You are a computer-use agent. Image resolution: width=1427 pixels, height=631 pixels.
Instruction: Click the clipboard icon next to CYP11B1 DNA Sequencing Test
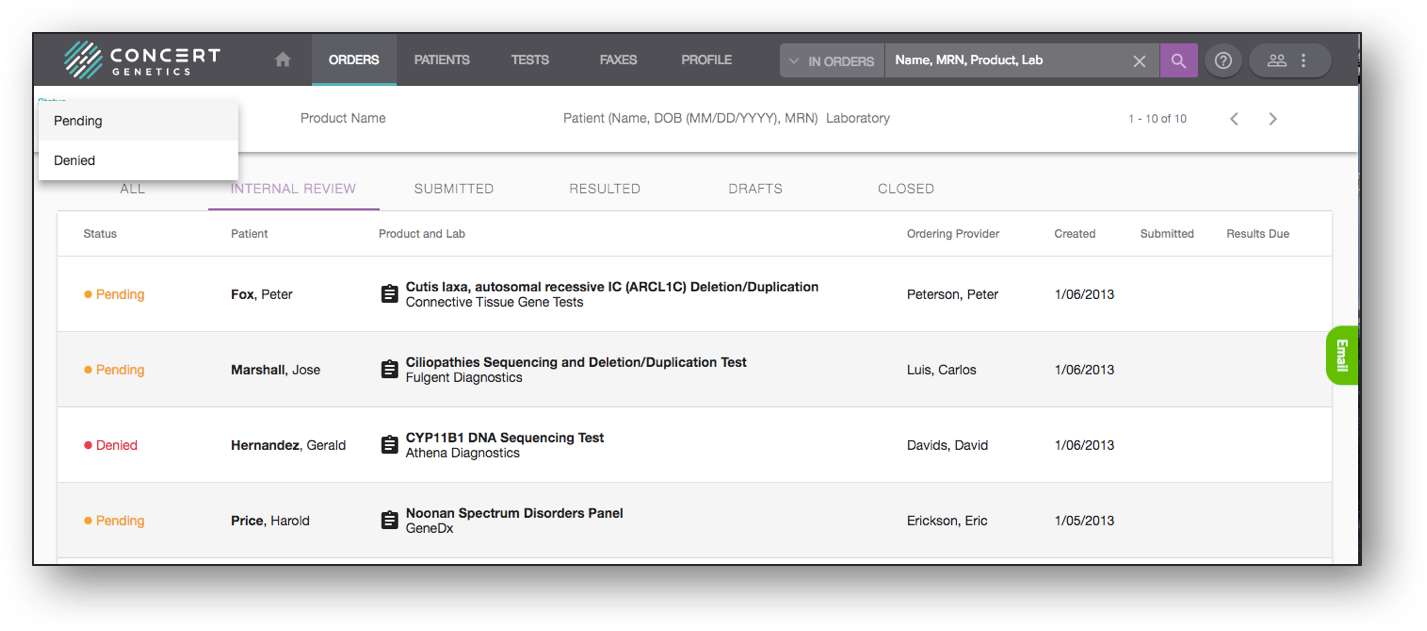[389, 443]
